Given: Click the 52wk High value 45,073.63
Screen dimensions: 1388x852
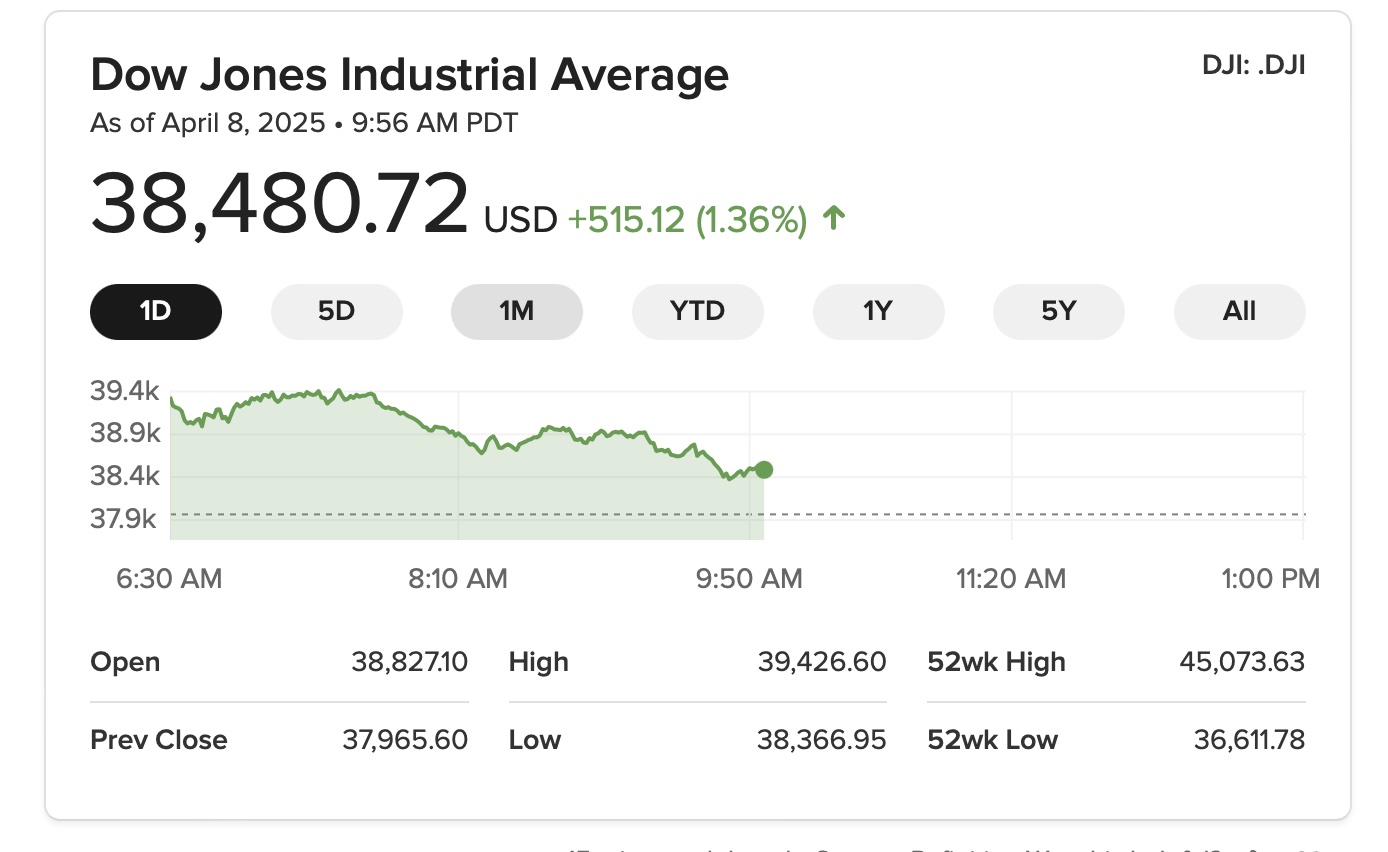Looking at the screenshot, I should [1241, 662].
